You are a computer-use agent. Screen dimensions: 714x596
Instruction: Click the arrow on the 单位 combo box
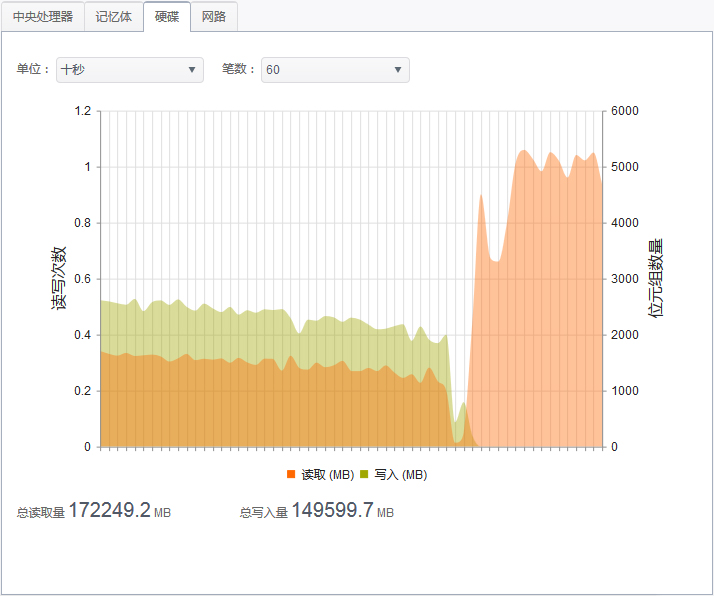point(192,70)
